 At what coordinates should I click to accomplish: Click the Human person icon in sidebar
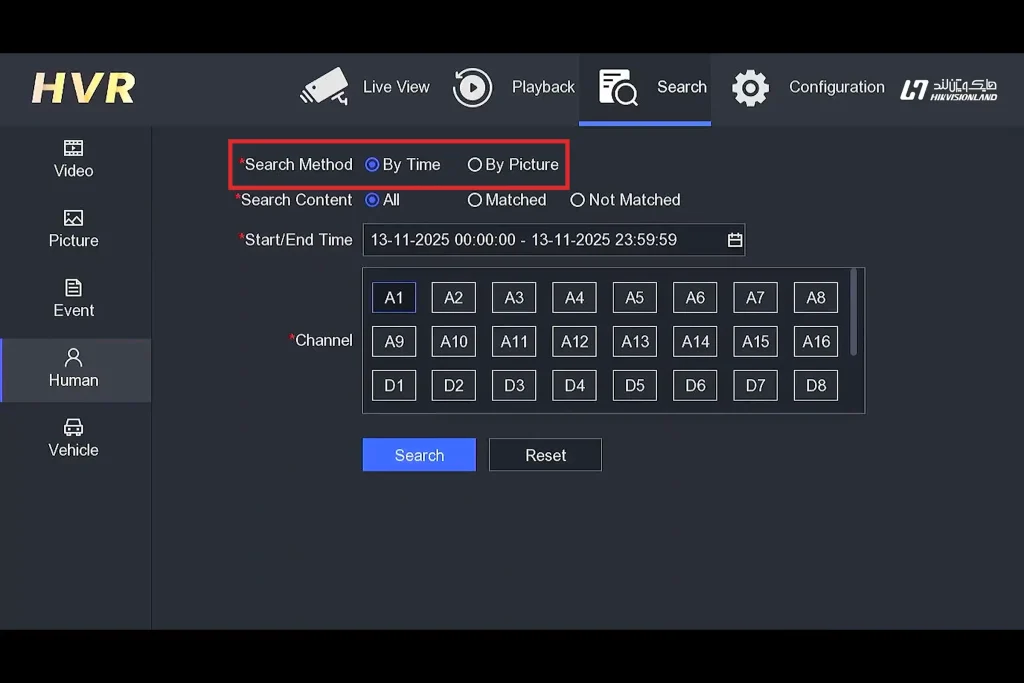(73, 357)
